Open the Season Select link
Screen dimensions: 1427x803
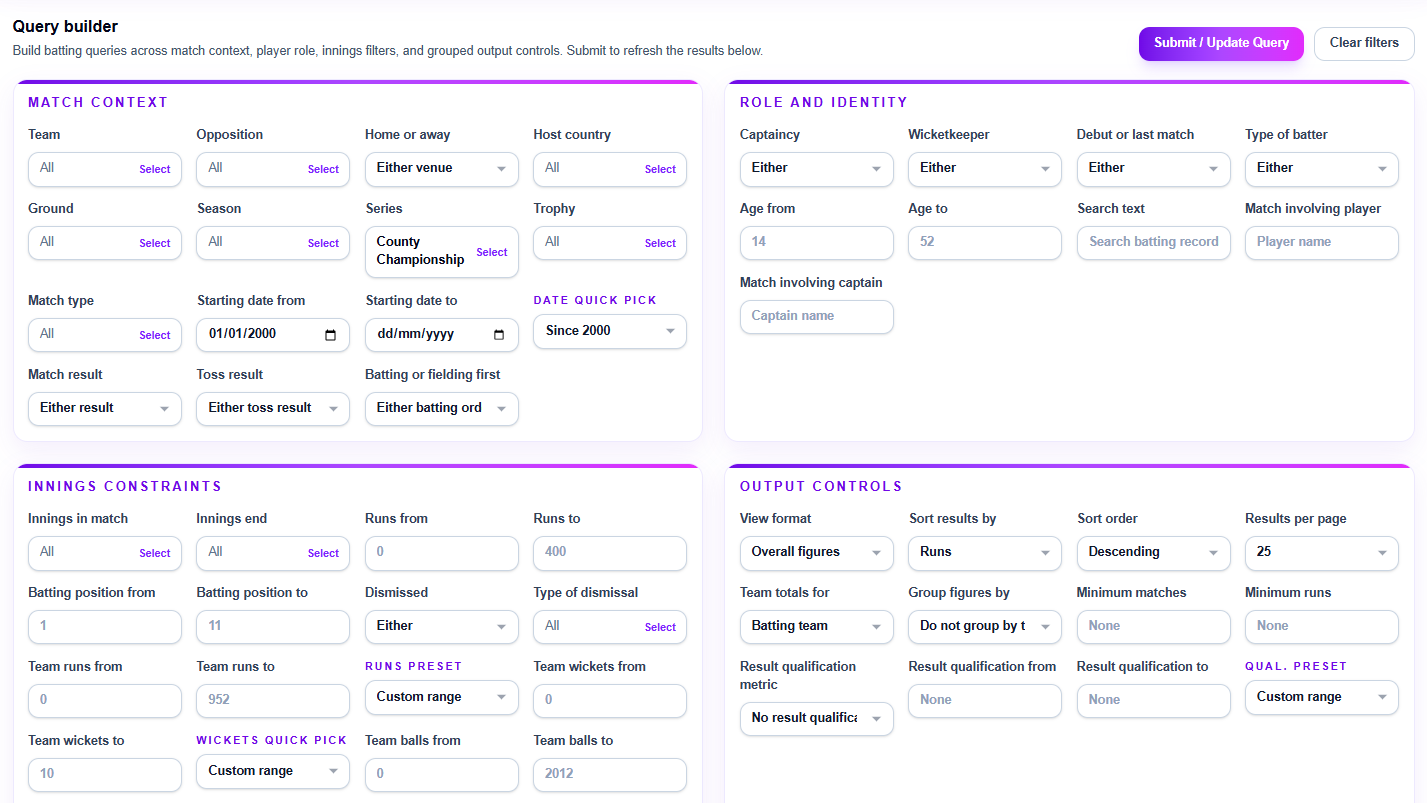pos(323,243)
